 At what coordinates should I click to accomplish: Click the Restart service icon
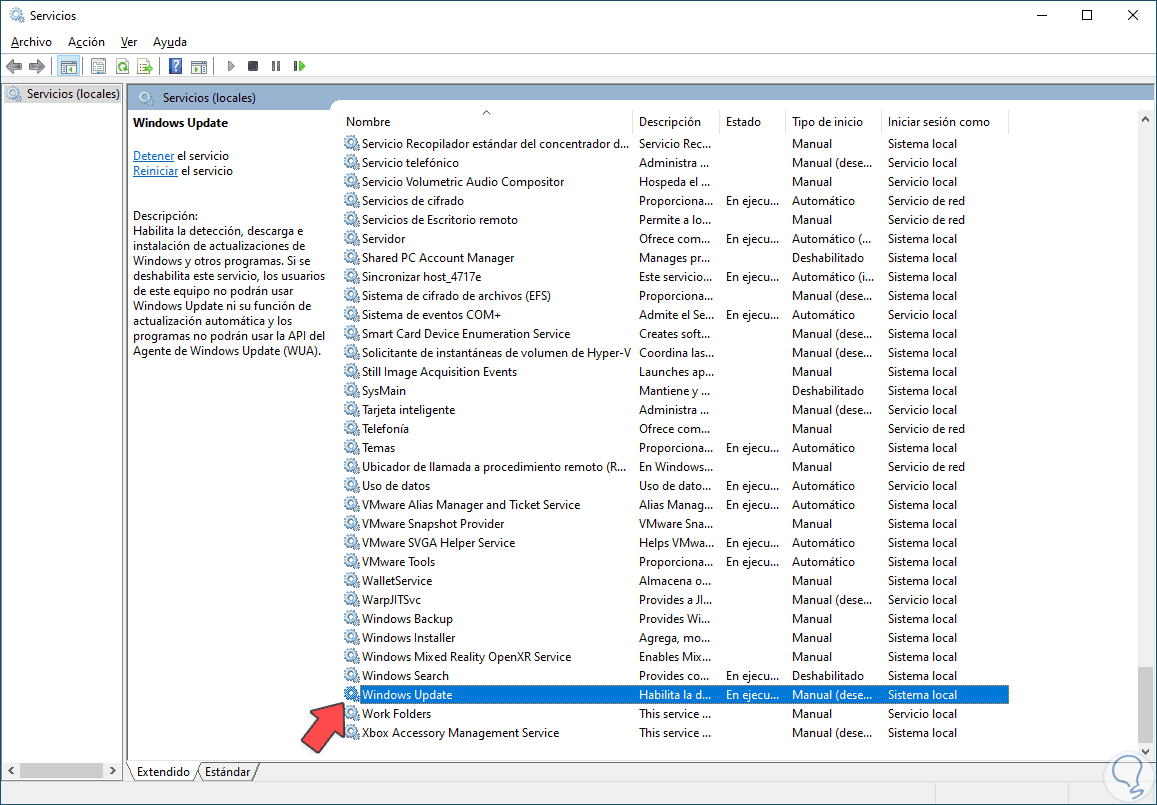[x=299, y=66]
